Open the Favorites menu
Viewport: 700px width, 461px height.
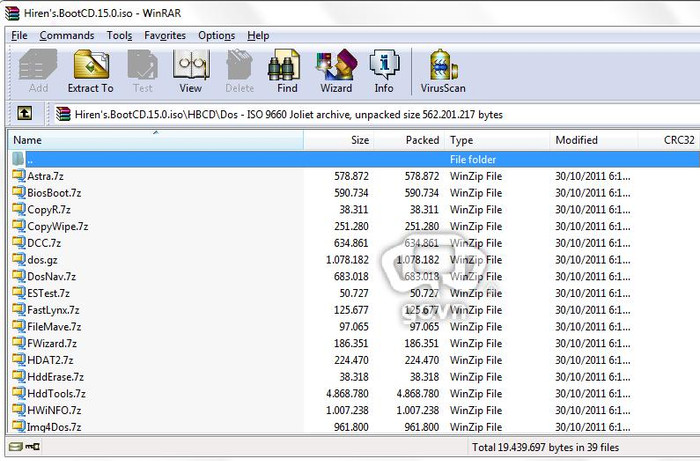165,36
